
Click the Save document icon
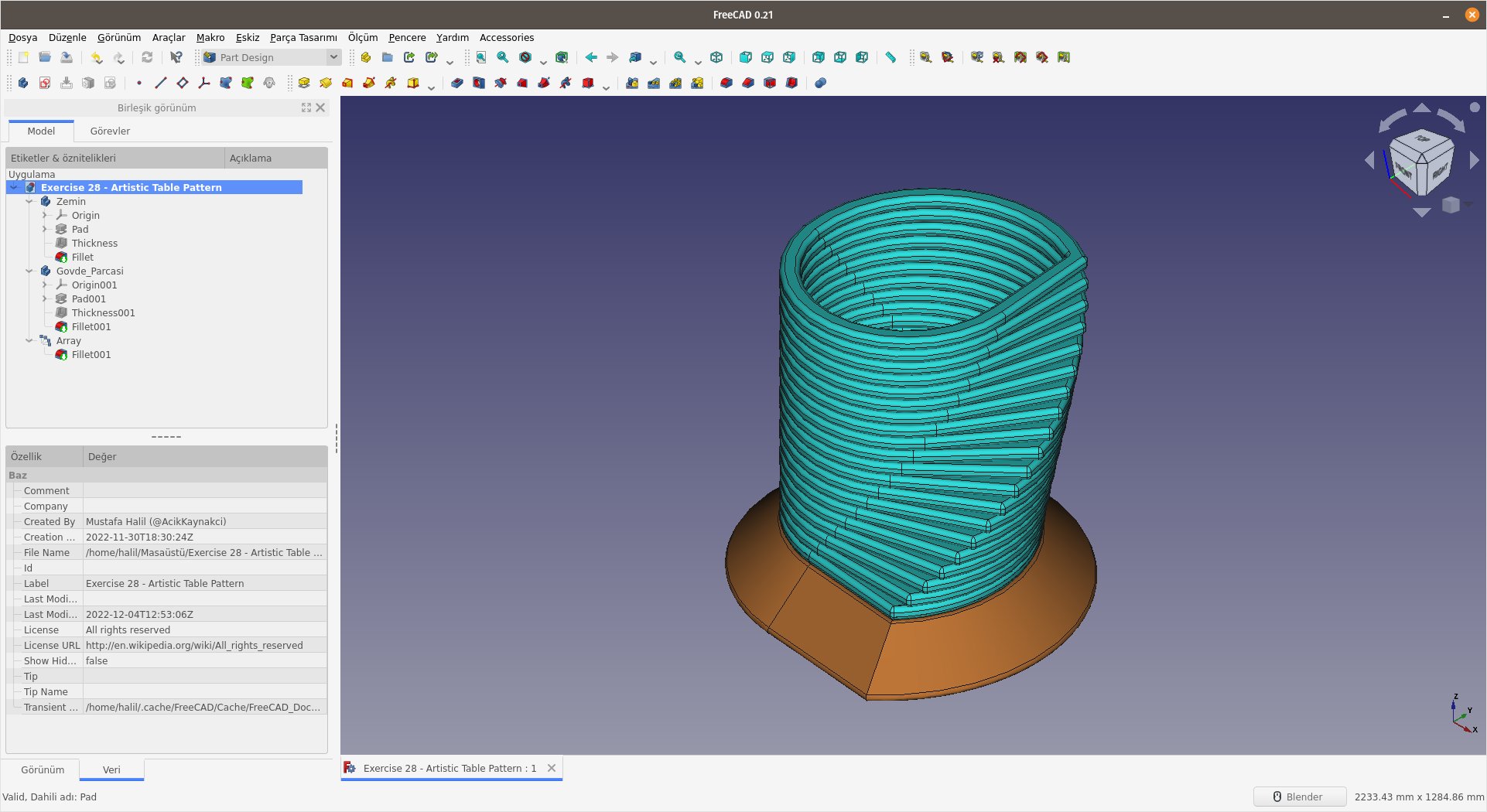(67, 57)
